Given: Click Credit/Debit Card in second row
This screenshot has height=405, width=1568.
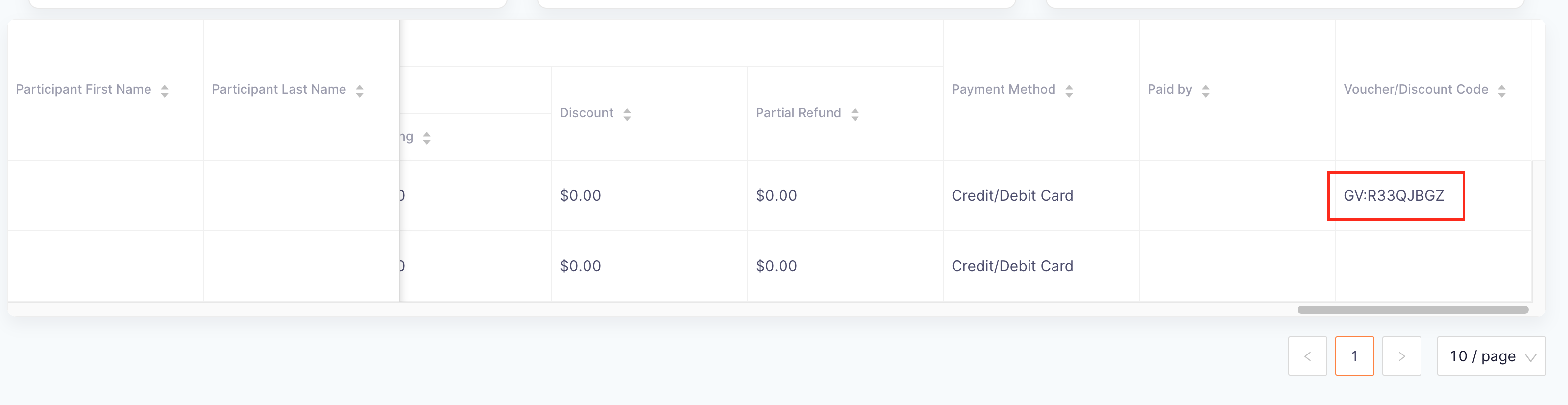Looking at the screenshot, I should [1012, 266].
